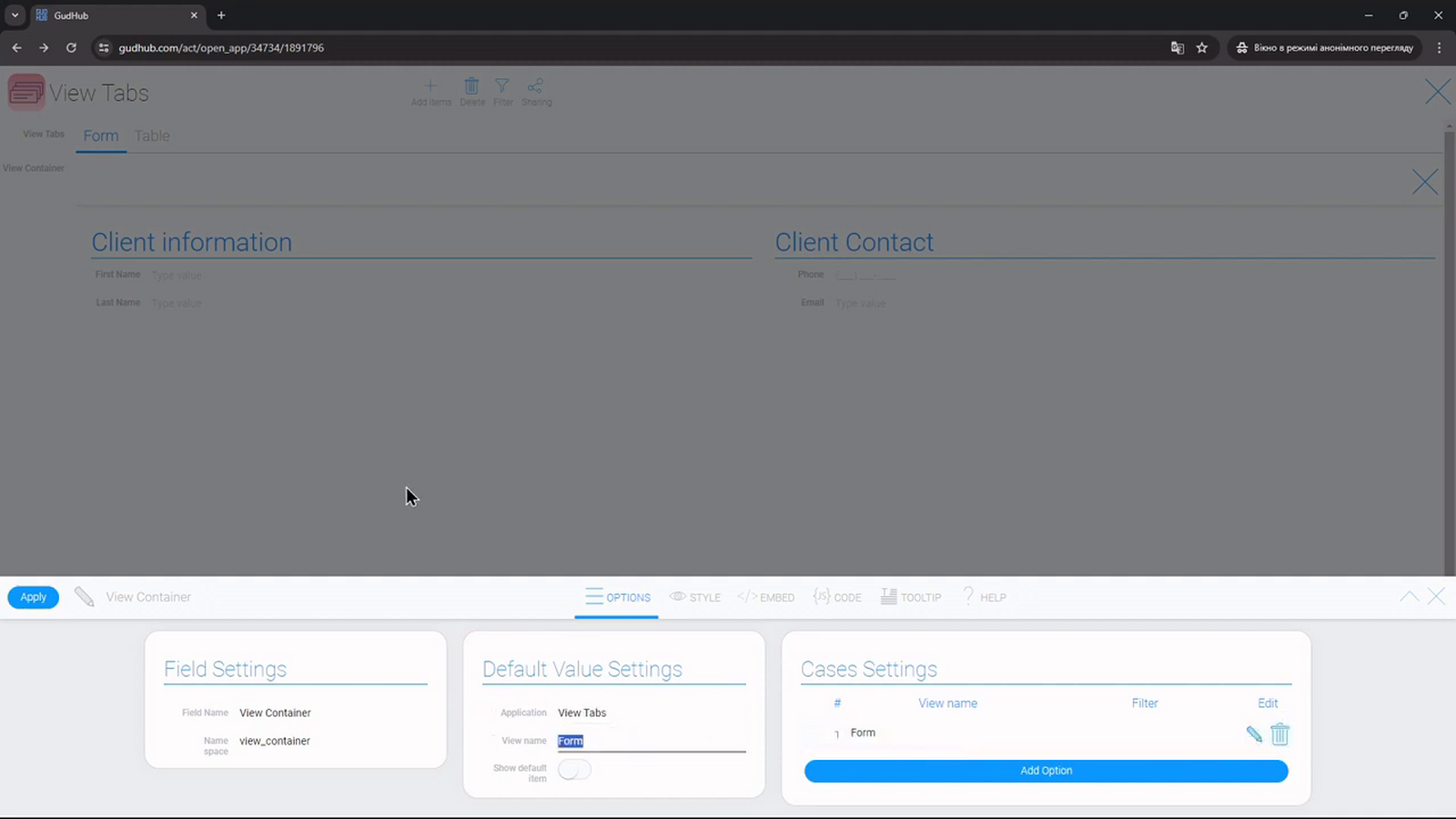Edit the Form case with pencil icon

coord(1254,734)
